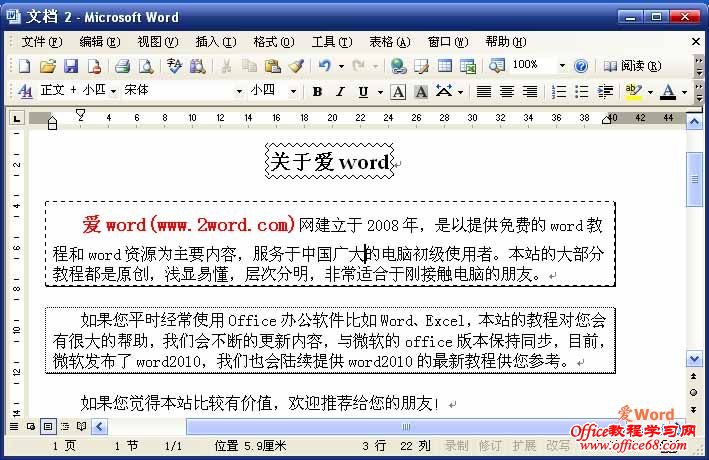Image resolution: width=709 pixels, height=460 pixels.
Task: Apply character border with framed A
Action: click(398, 92)
